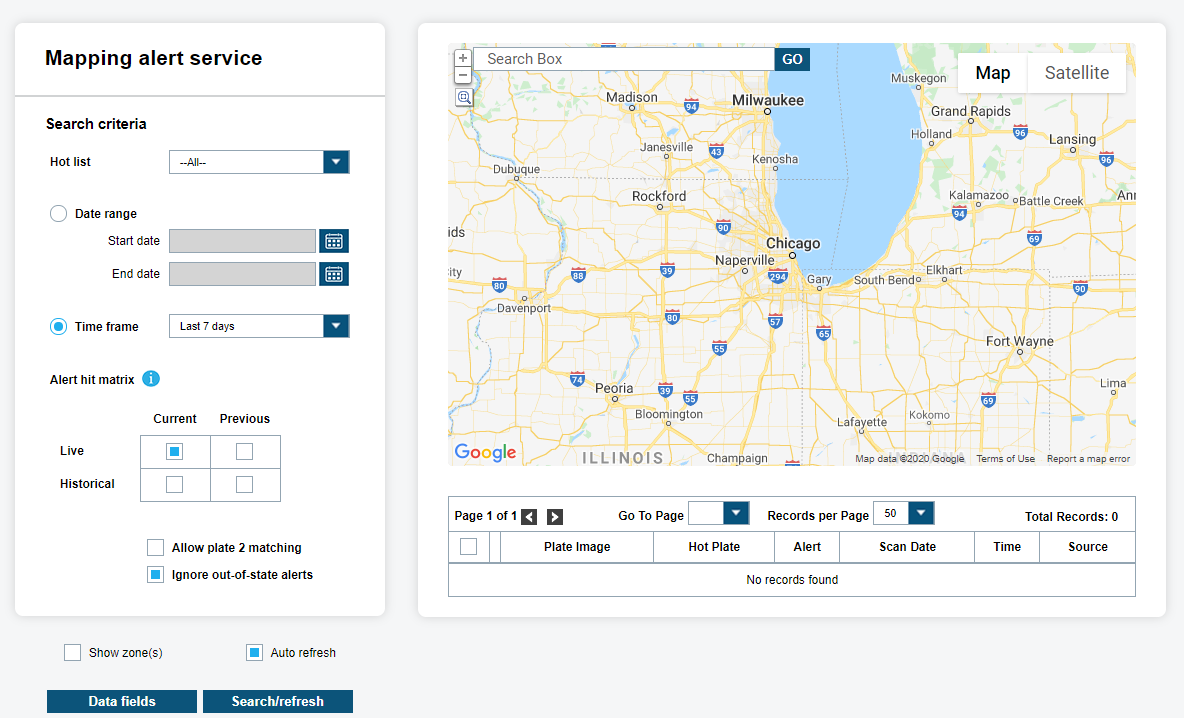Viewport: 1184px width, 718px height.
Task: Click the Search/refresh button
Action: (277, 702)
